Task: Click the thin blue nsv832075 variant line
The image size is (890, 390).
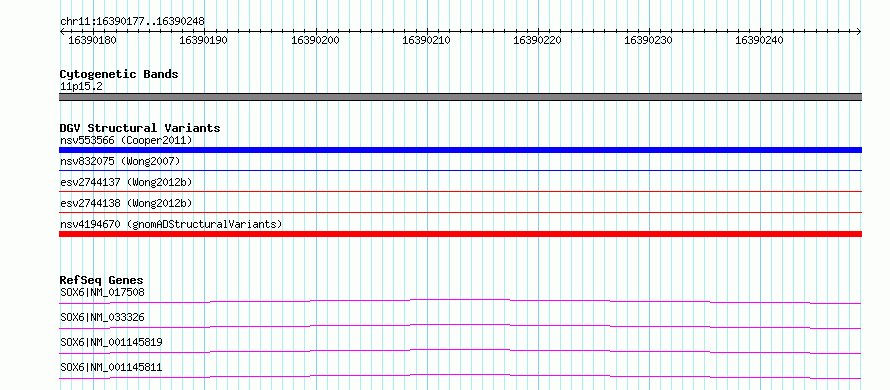Action: [460, 170]
